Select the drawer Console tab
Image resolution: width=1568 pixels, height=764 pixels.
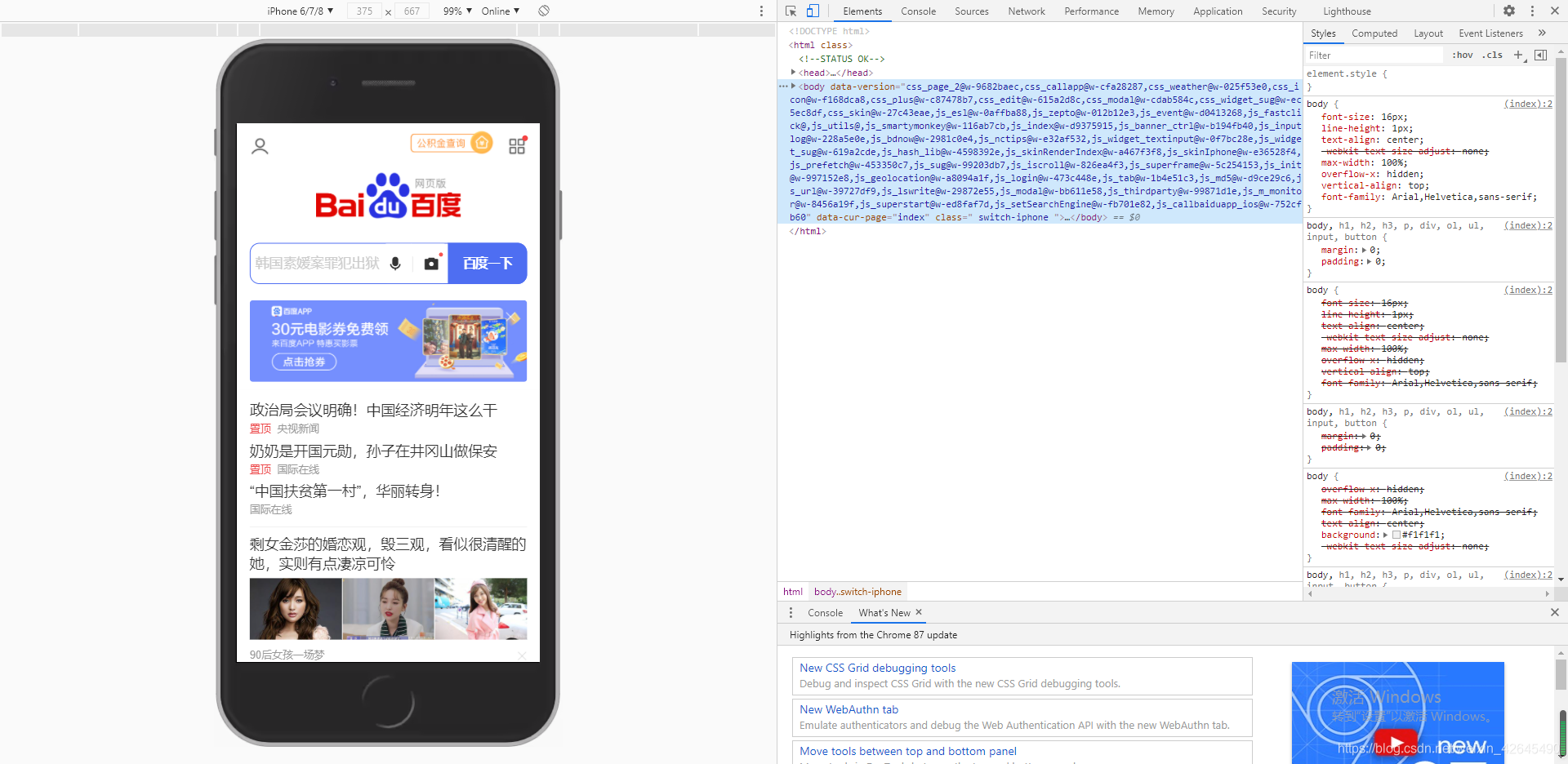[825, 612]
